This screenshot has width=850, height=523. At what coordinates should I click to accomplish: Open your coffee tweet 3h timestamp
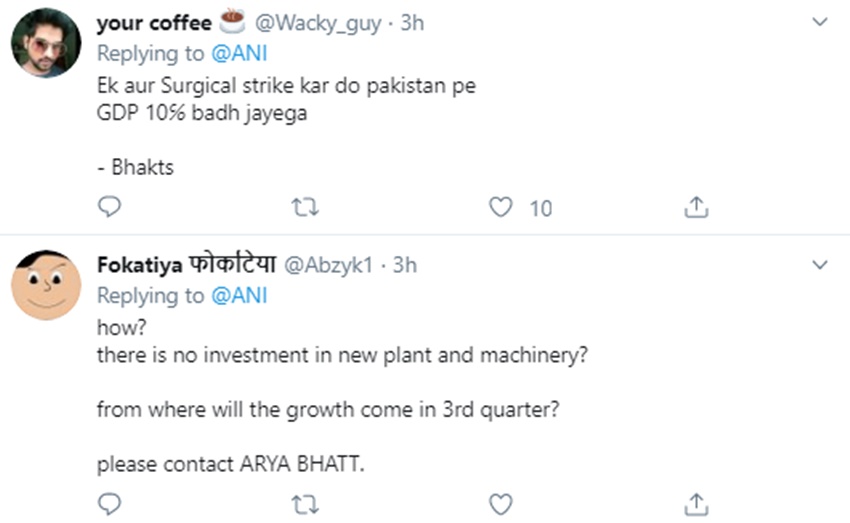pyautogui.click(x=413, y=23)
